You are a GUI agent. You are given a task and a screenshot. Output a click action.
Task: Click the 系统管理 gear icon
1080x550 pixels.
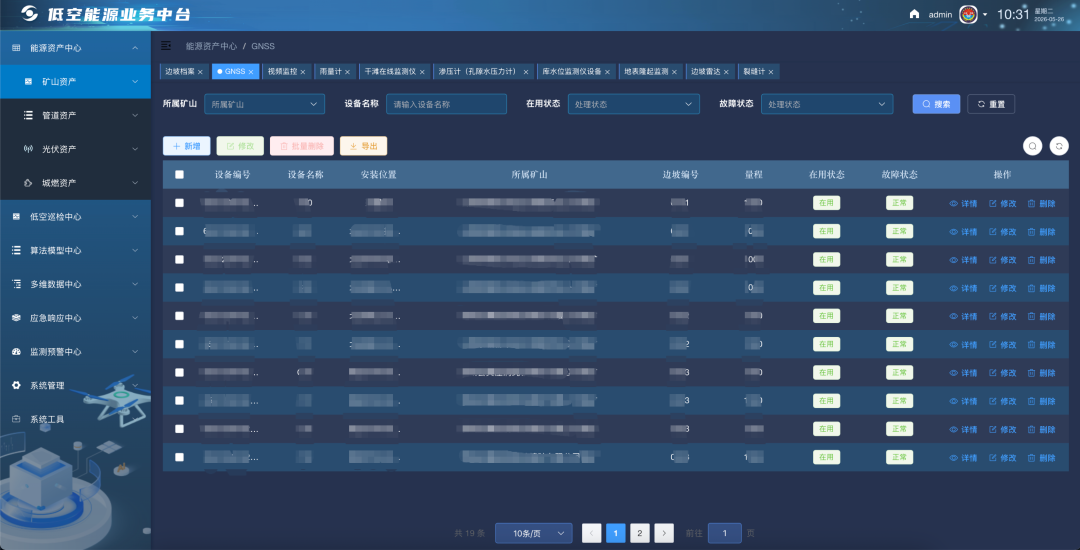click(17, 385)
